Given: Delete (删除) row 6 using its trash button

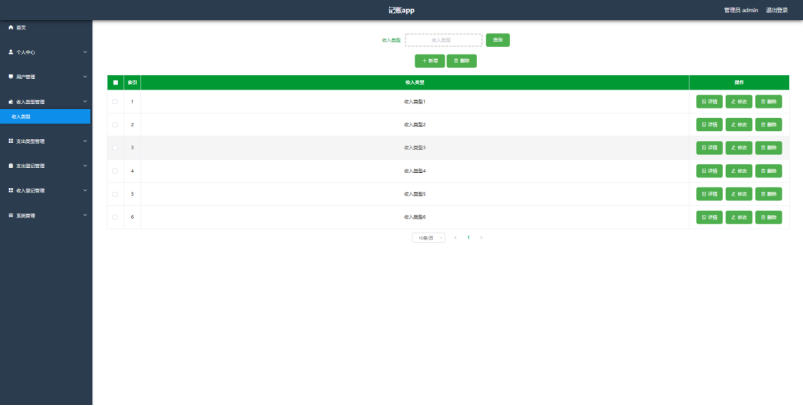Looking at the screenshot, I should coord(768,217).
